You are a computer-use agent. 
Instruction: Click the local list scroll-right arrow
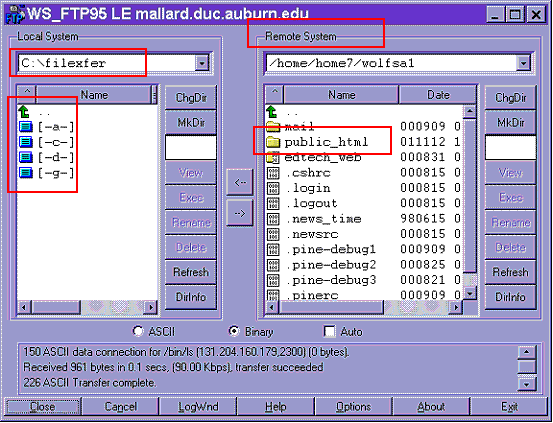click(x=151, y=307)
